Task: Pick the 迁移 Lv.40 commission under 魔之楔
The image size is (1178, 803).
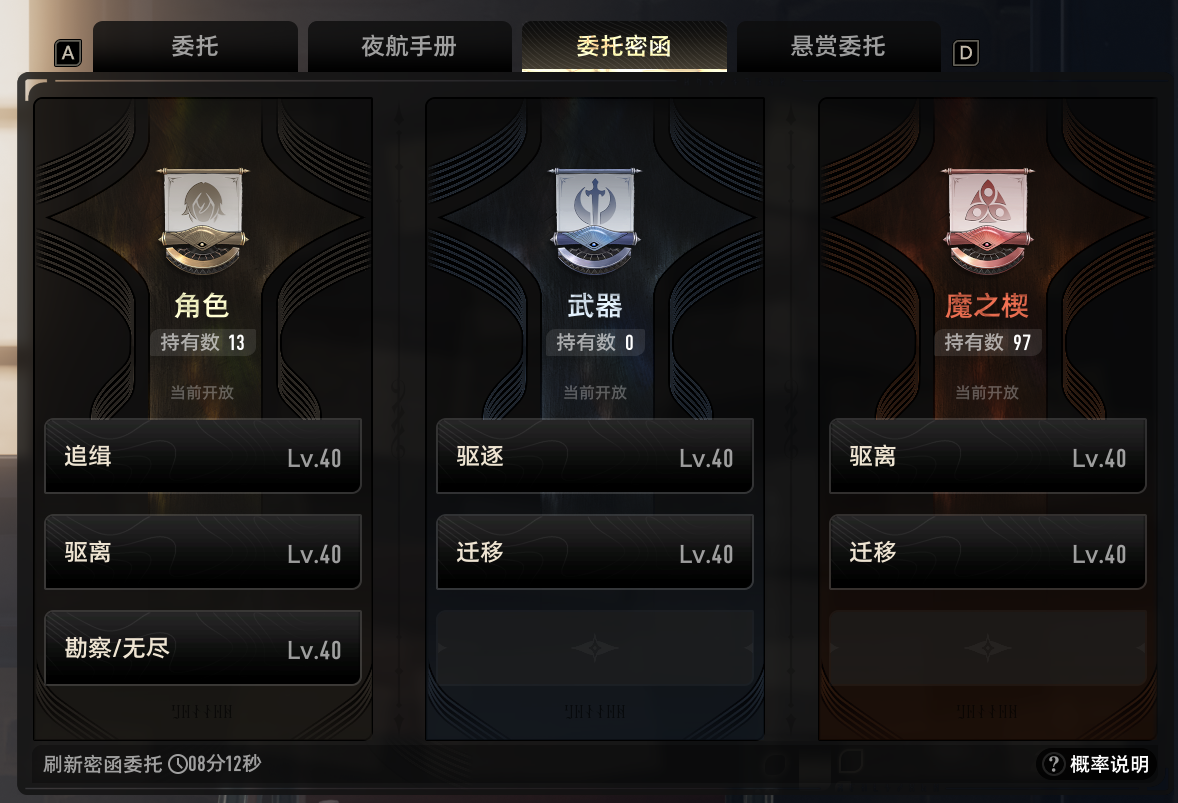Action: click(x=987, y=552)
